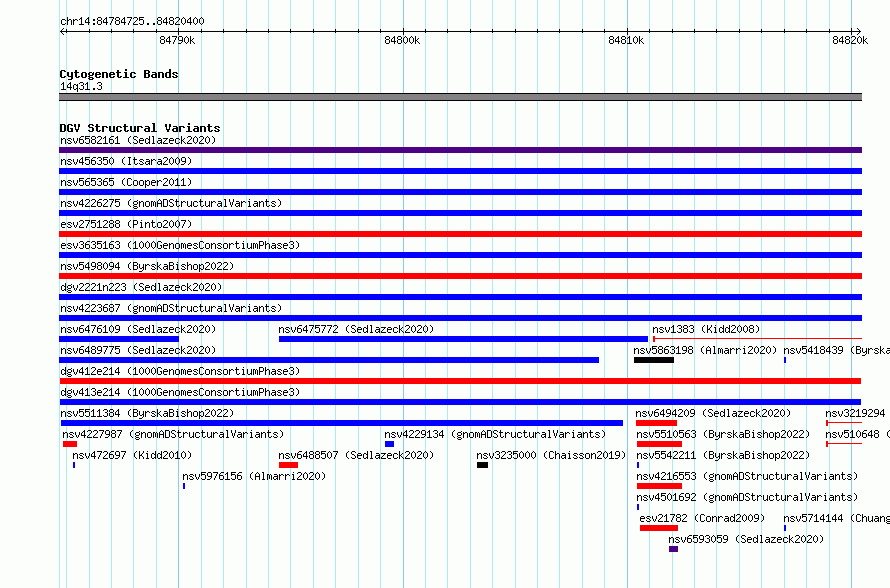The image size is (890, 588).
Task: Open nsv5863198 (Almarri2020) label
Action: (x=705, y=350)
